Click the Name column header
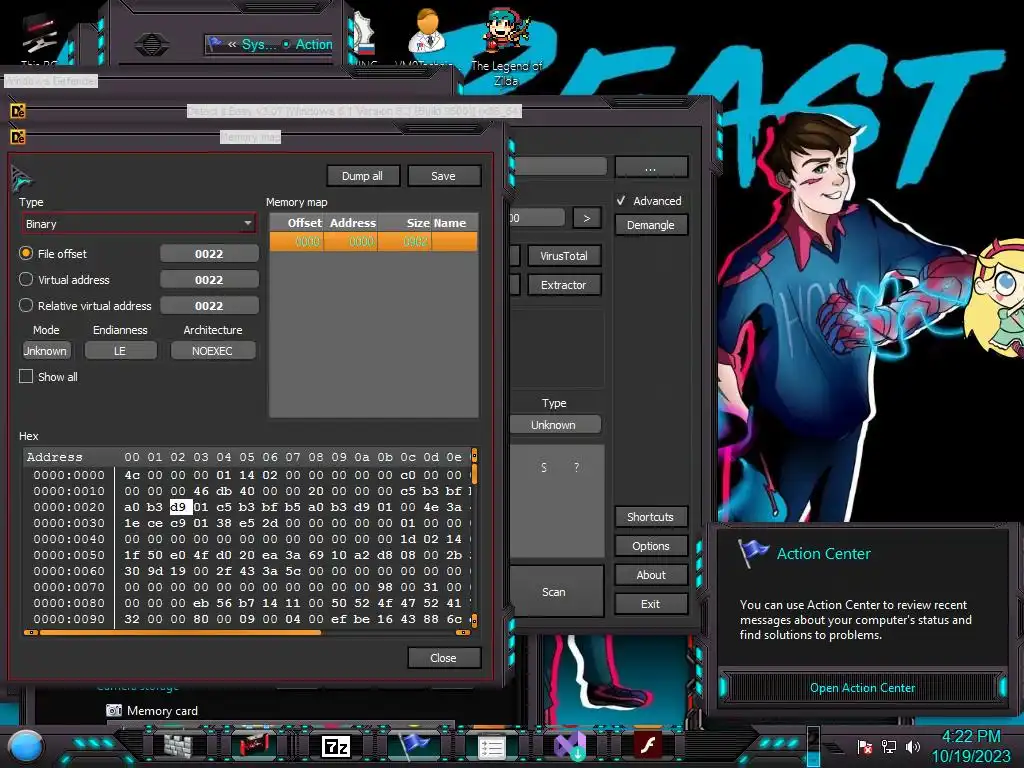1024x768 pixels. [455, 223]
